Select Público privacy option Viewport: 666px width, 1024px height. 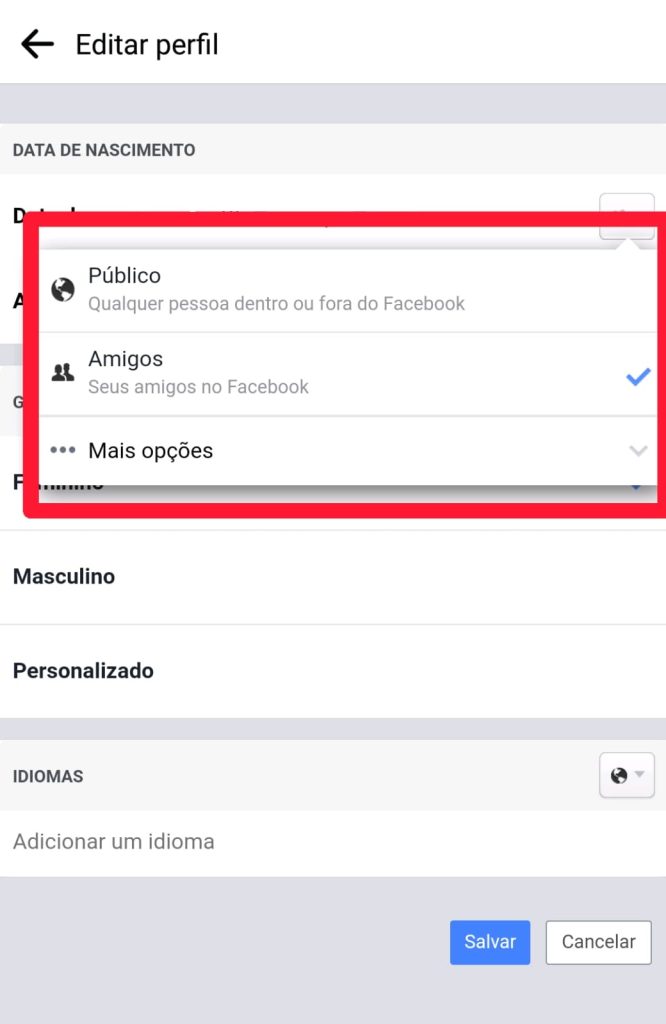pyautogui.click(x=348, y=291)
